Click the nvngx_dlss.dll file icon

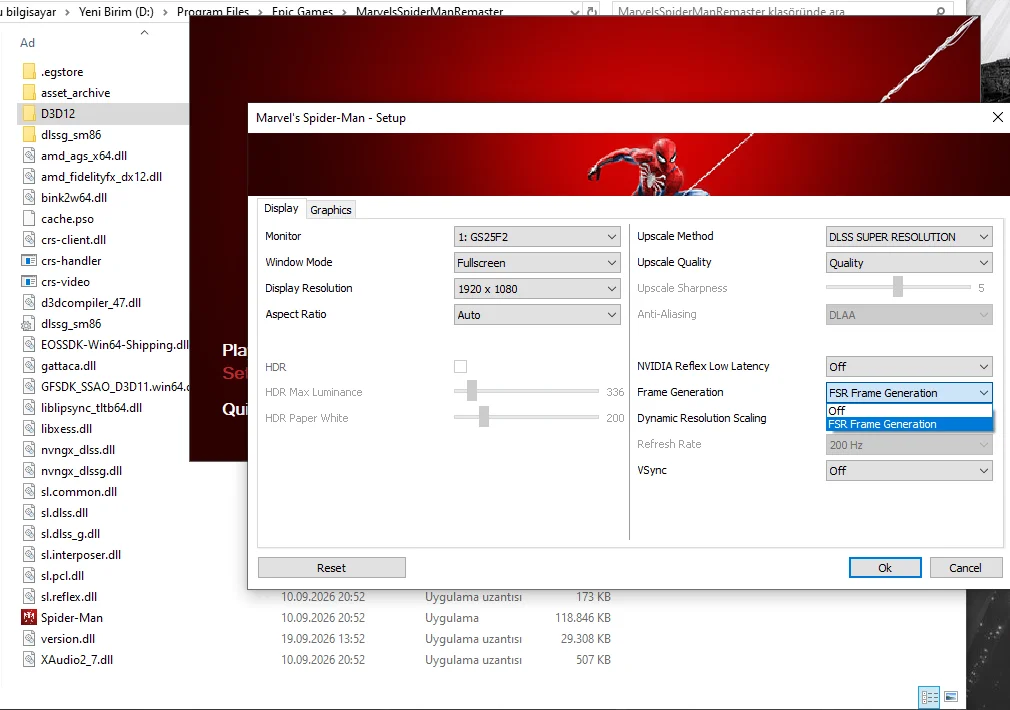[29, 450]
